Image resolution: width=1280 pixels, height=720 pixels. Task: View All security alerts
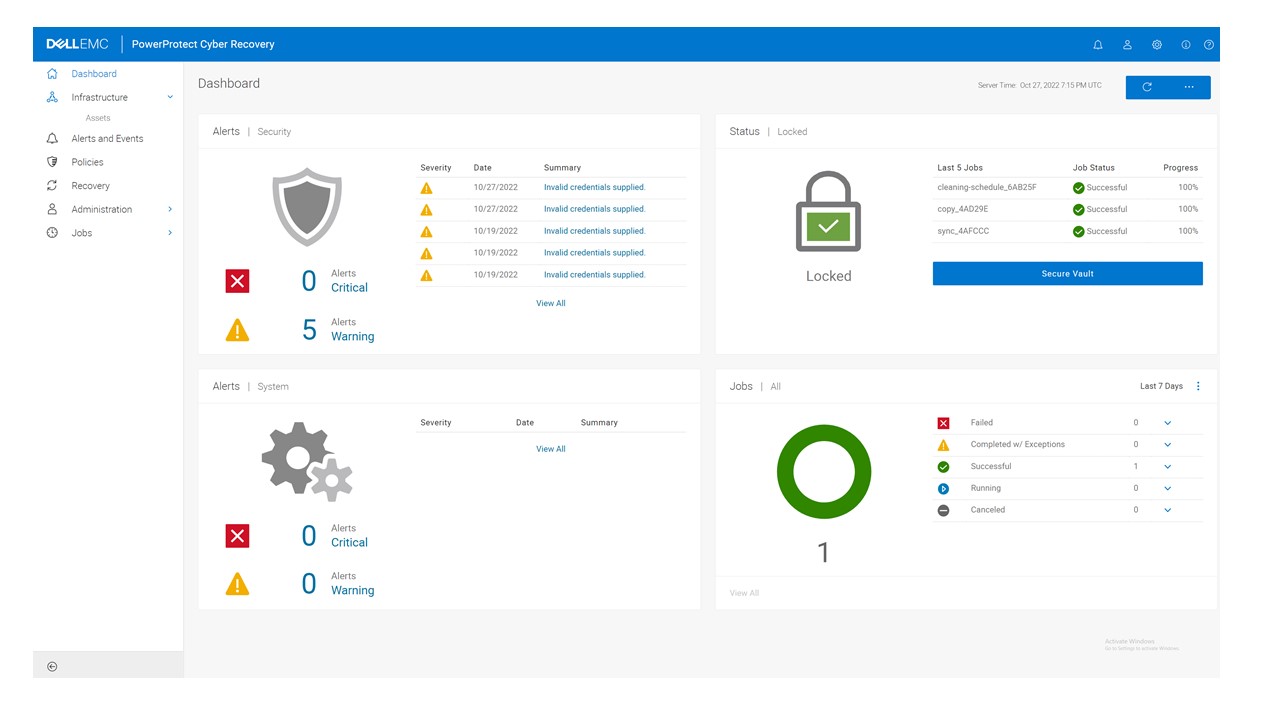550,303
